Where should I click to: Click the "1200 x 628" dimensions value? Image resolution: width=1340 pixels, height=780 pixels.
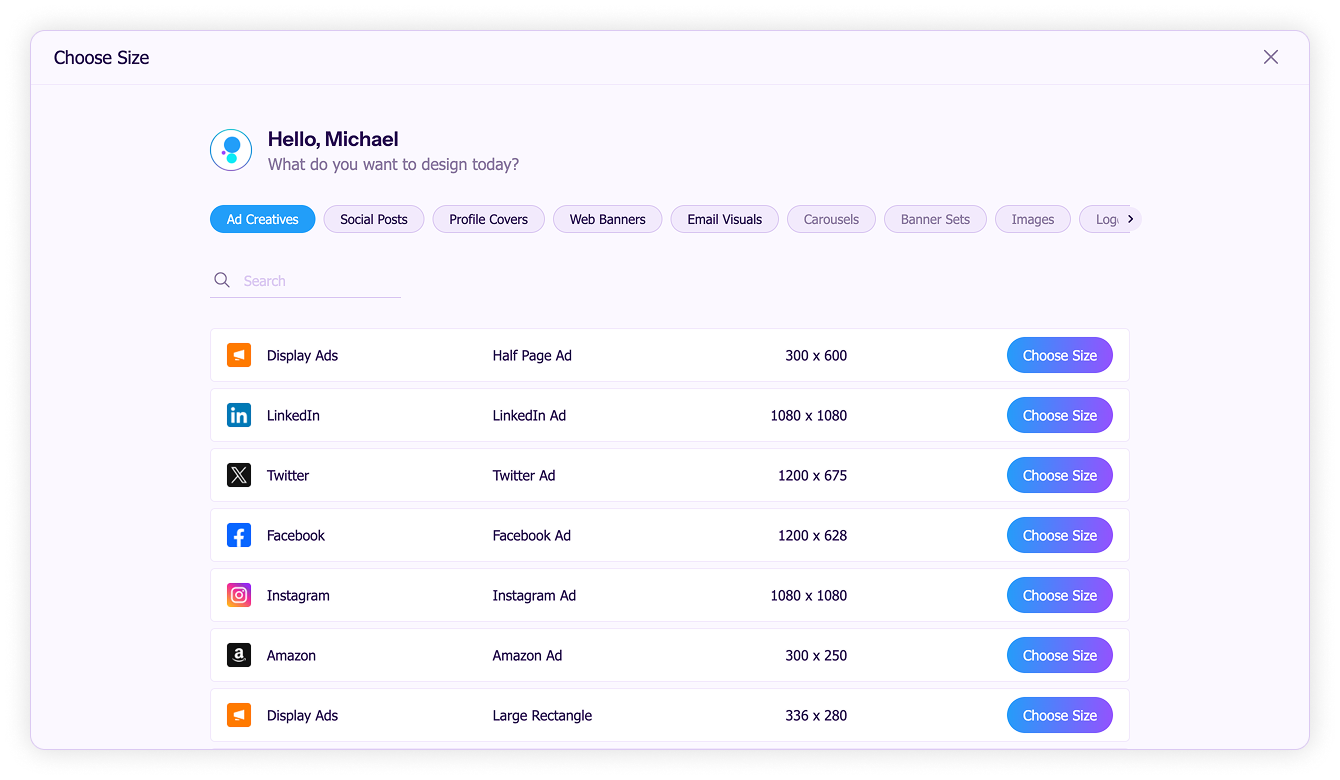[x=812, y=535]
